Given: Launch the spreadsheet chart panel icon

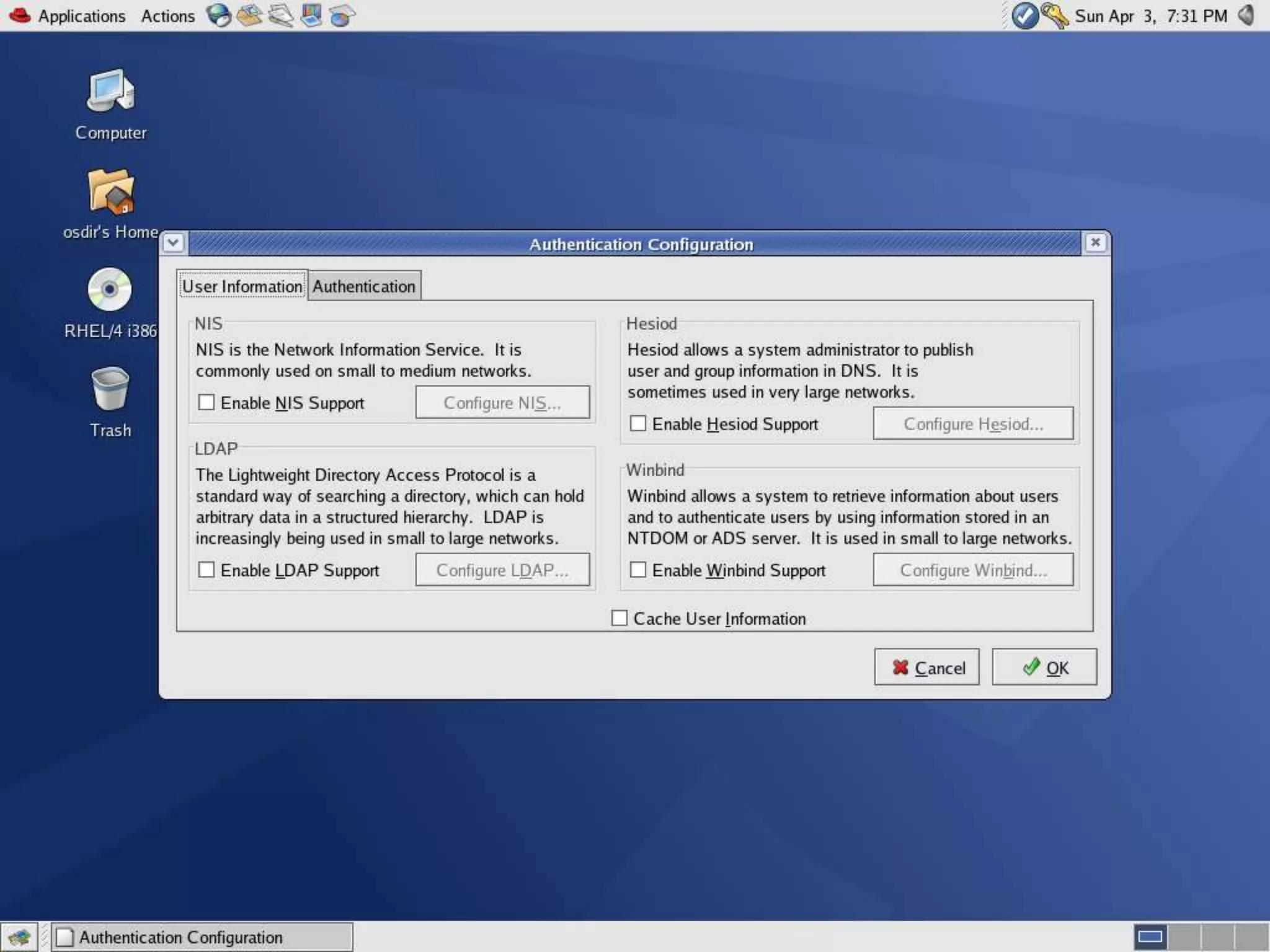Looking at the screenshot, I should coord(342,15).
